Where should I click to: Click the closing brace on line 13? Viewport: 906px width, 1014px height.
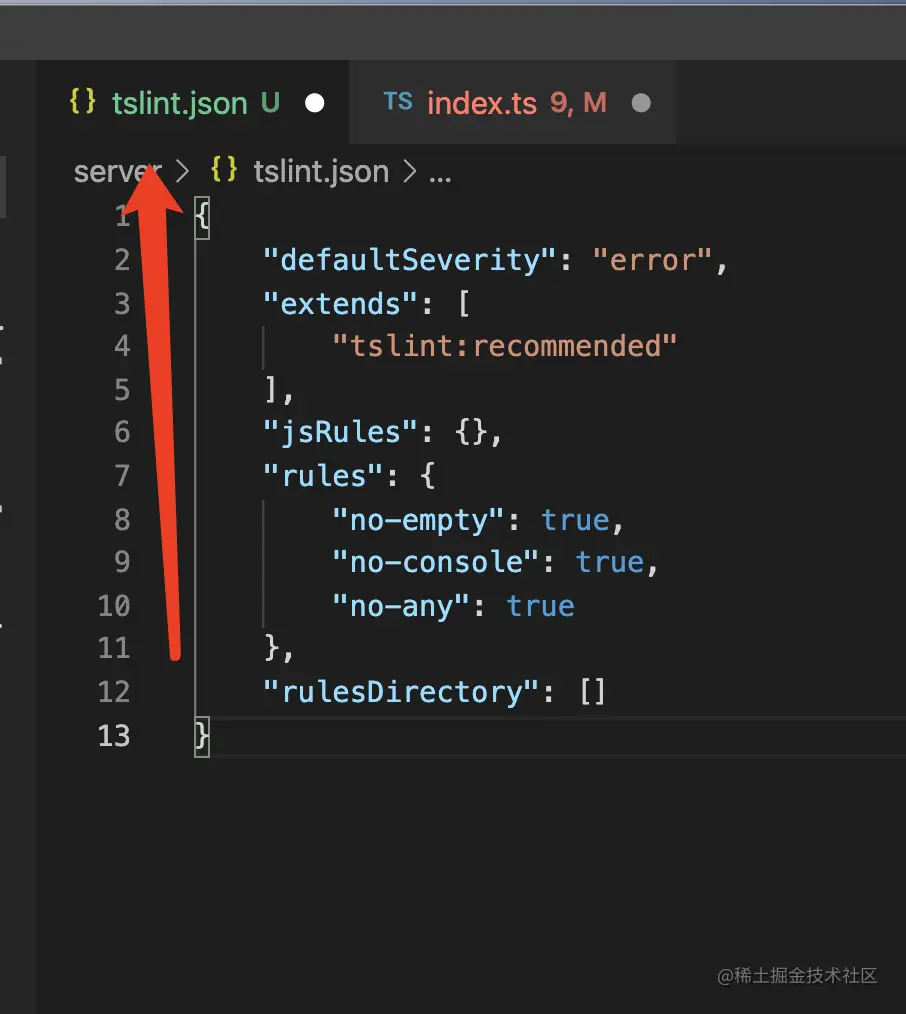pos(202,736)
